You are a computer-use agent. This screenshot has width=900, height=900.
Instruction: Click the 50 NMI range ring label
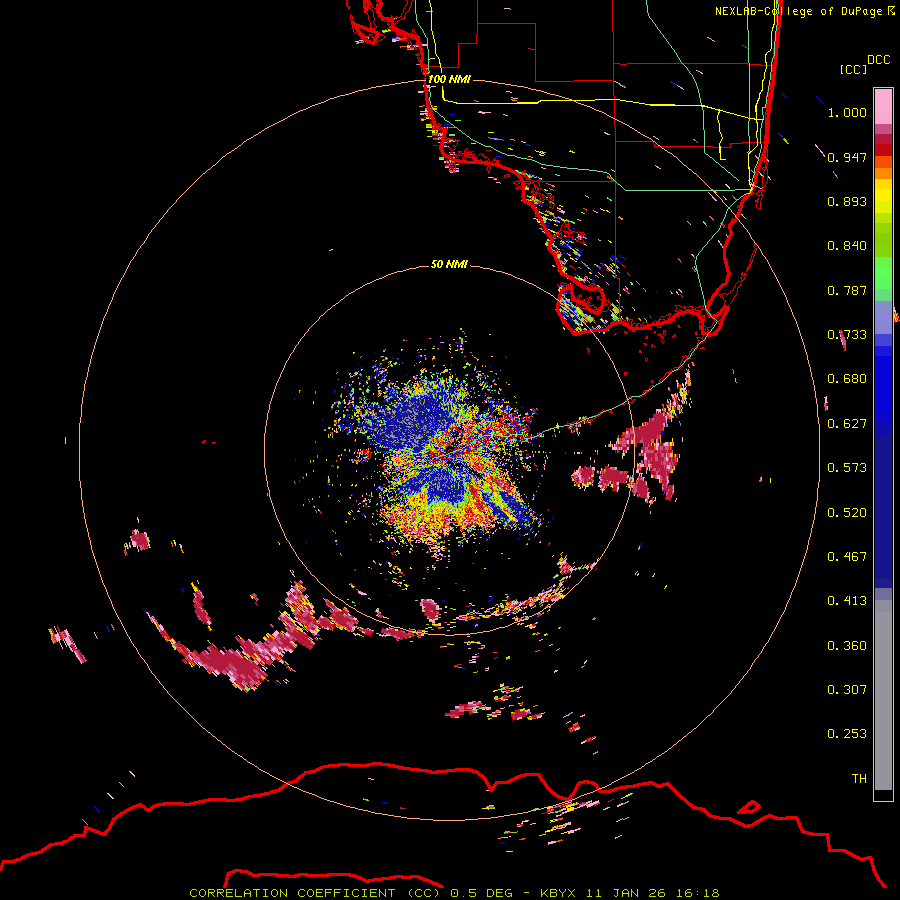coord(449,264)
